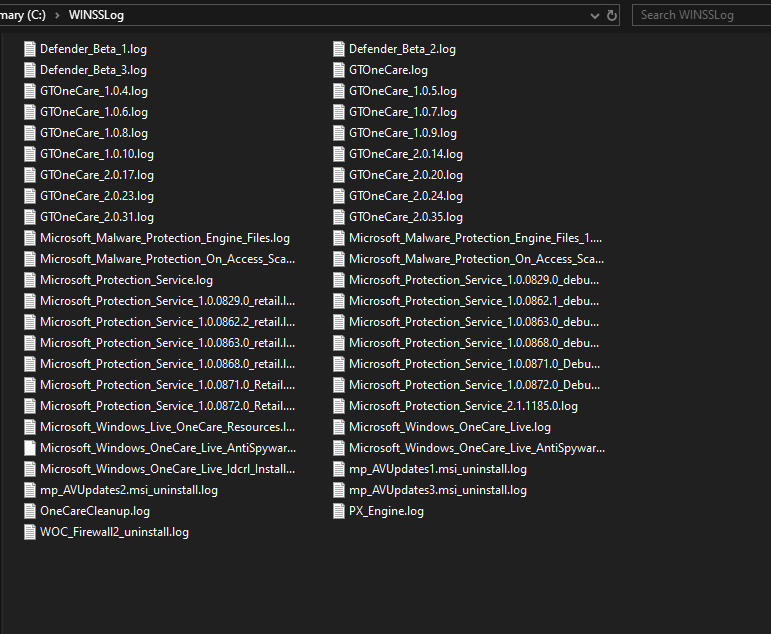This screenshot has height=634, width=771.
Task: Select Microsoft_Protection_Service_1.0.0829.0_debu file
Action: 466,280
